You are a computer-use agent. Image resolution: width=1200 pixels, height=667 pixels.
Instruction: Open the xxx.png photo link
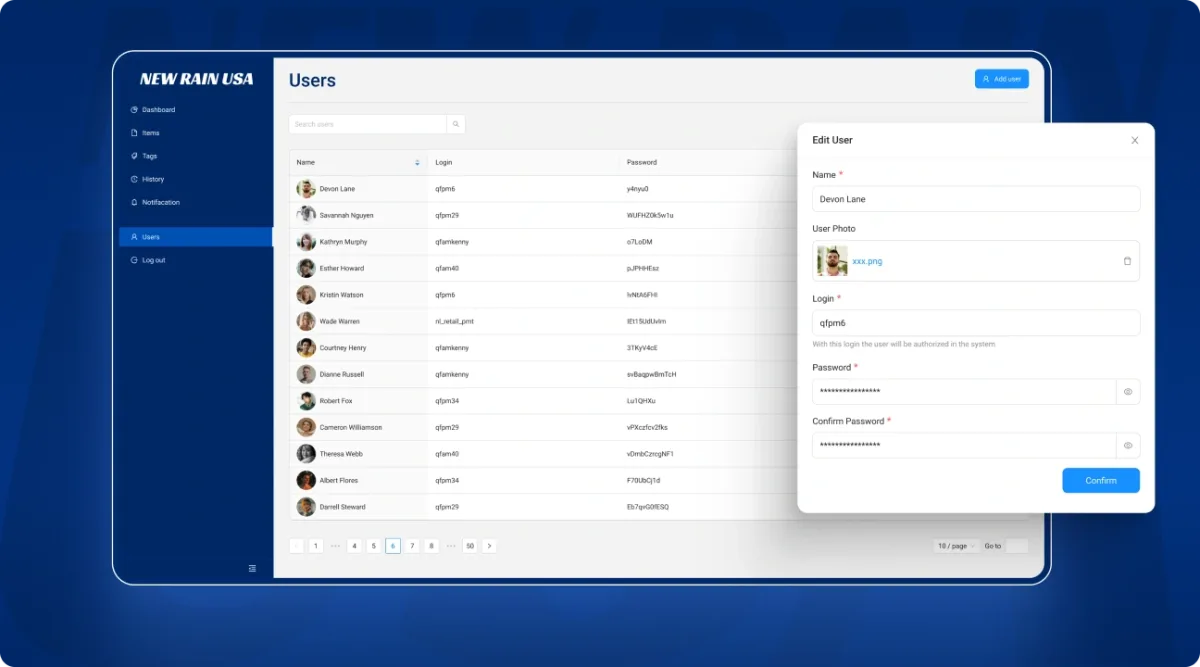[867, 261]
